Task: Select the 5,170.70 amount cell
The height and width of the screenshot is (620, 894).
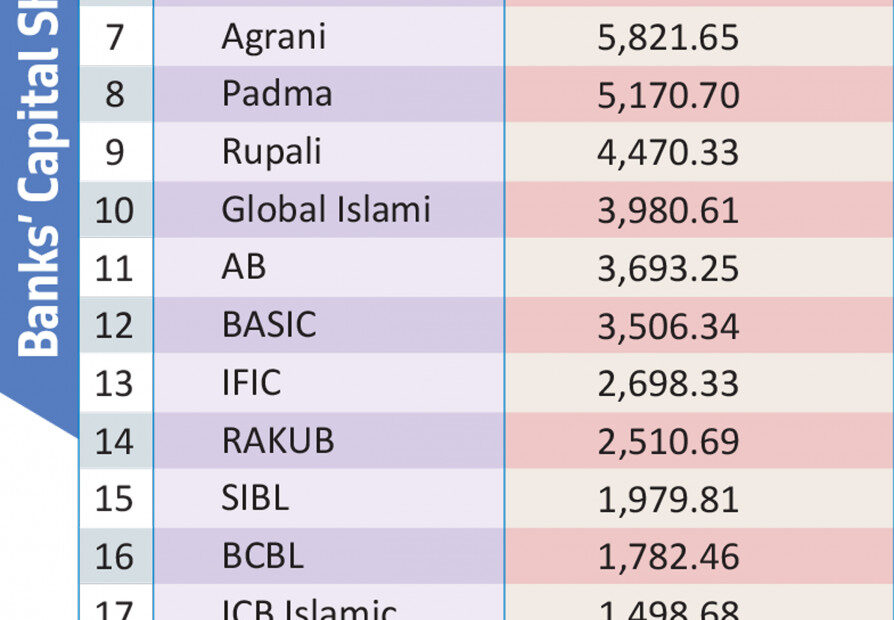Action: pos(668,96)
